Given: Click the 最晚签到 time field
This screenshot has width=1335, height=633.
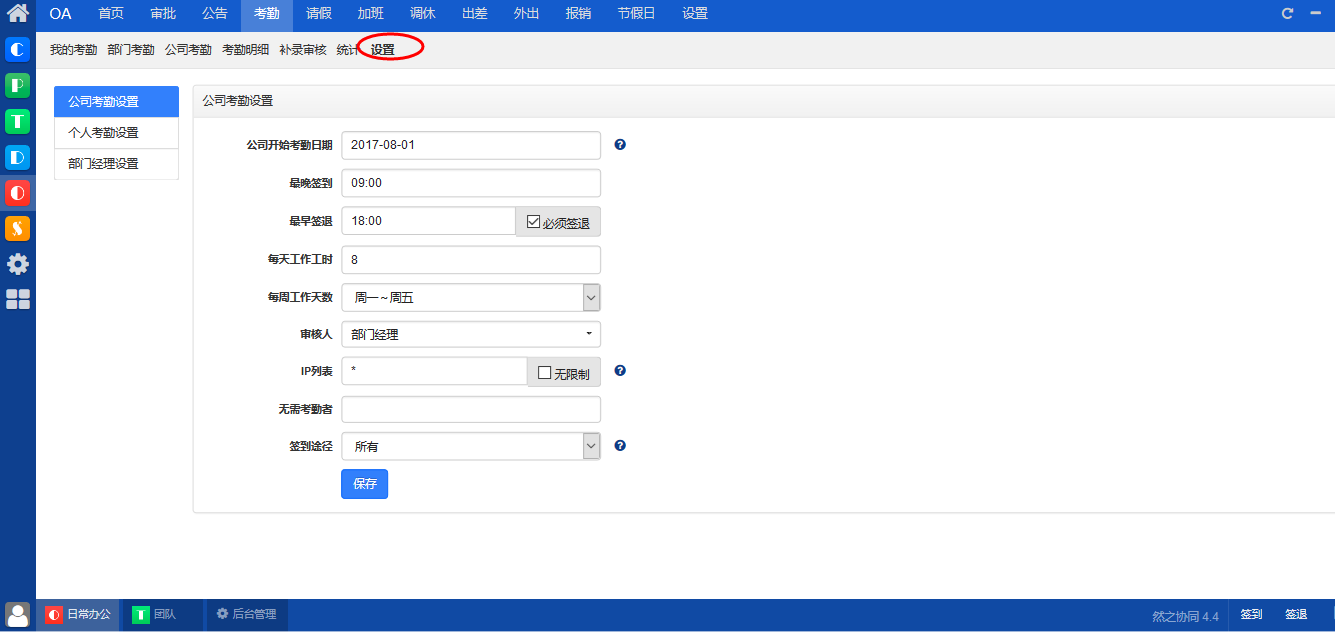Looking at the screenshot, I should point(471,183).
